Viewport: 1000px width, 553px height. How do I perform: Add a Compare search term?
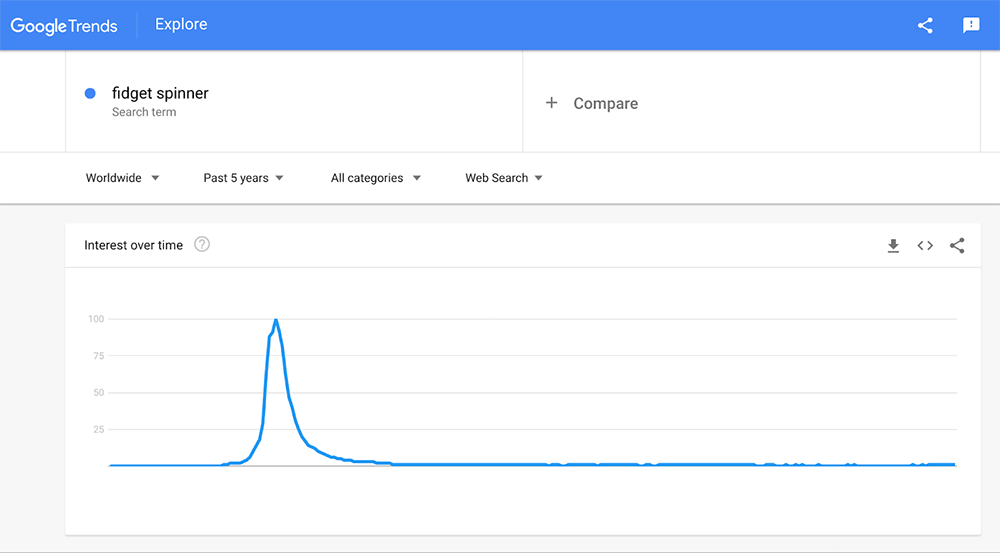coord(605,104)
